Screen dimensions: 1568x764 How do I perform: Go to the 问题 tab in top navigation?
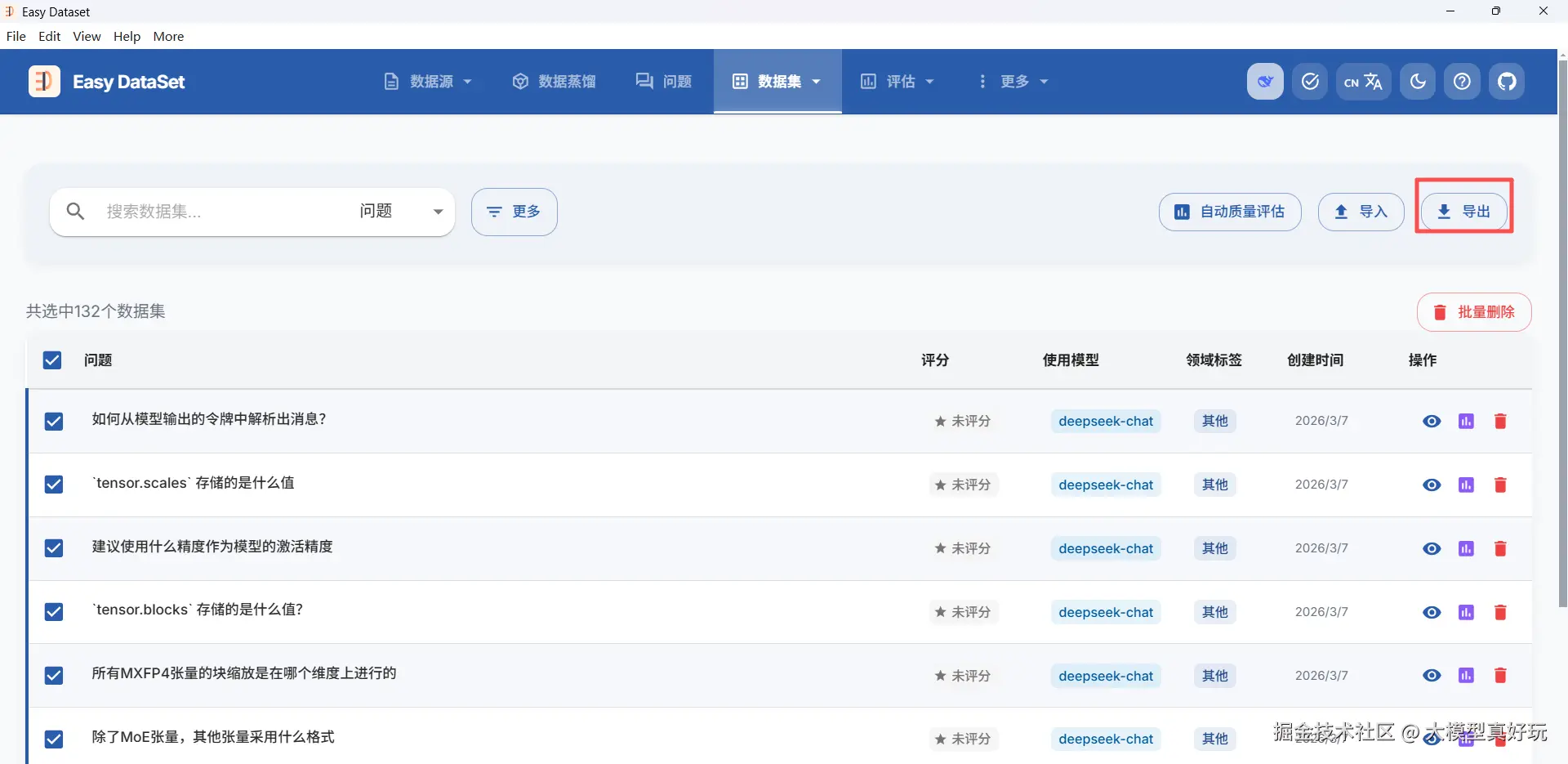[664, 82]
